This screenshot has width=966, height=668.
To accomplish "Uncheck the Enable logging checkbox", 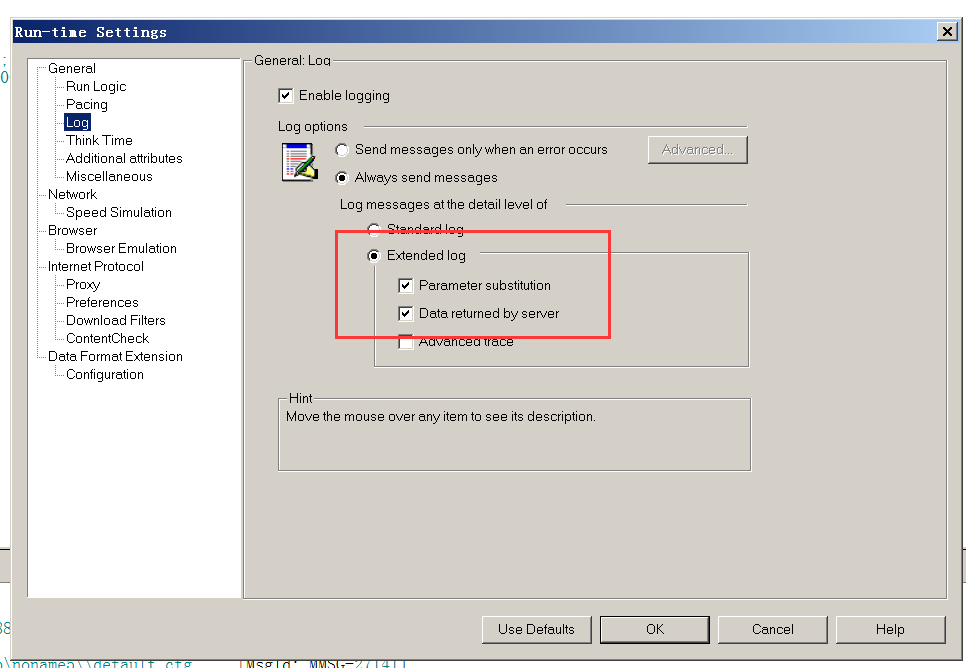I will tap(286, 96).
